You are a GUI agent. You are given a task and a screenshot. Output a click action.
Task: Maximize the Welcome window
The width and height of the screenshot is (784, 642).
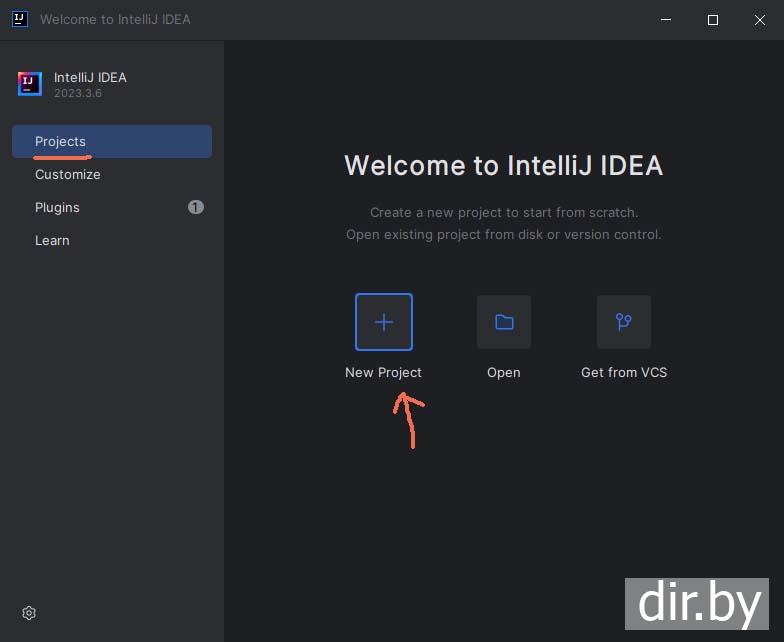[x=713, y=19]
